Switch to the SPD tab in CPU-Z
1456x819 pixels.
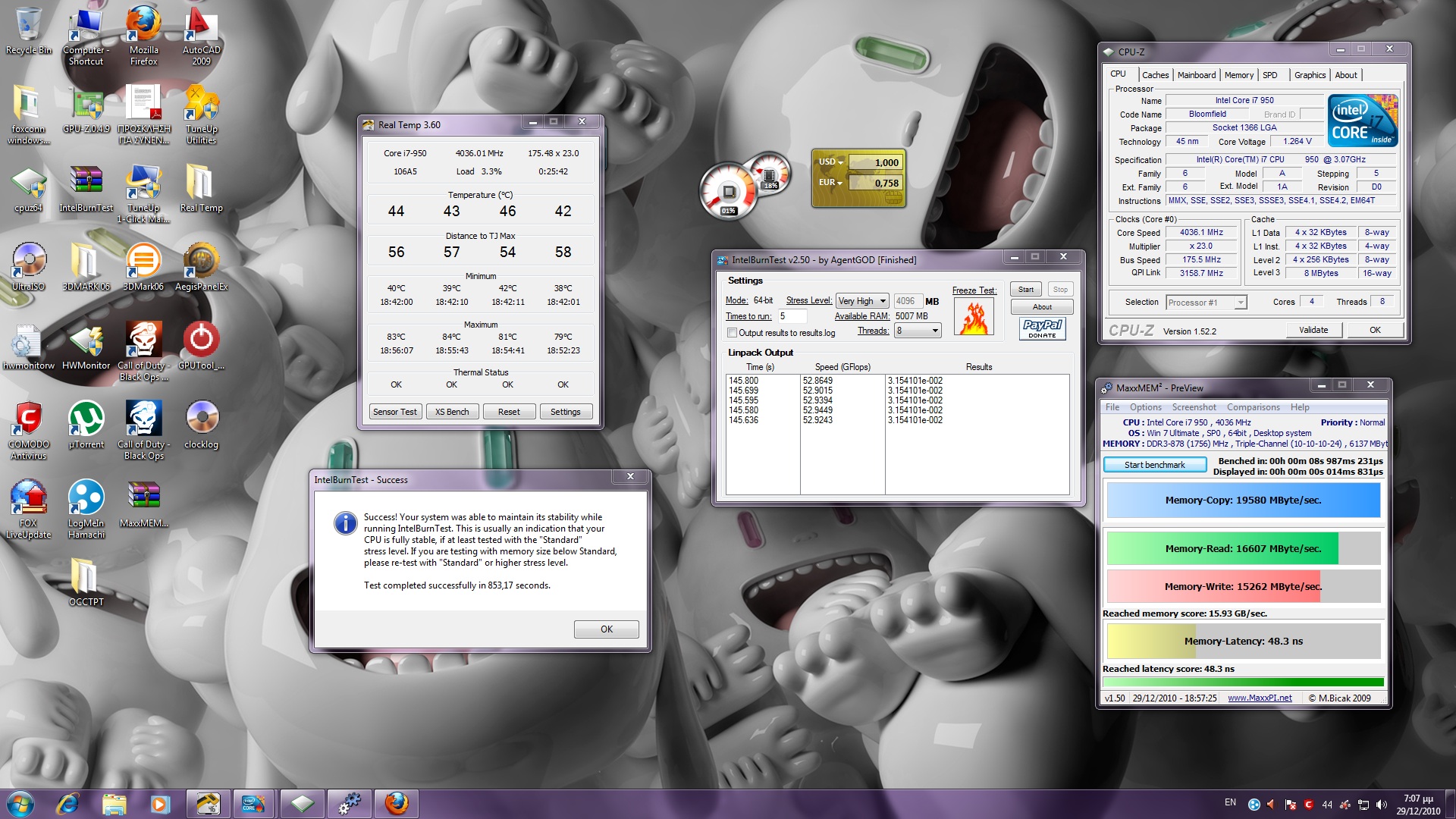(1269, 75)
